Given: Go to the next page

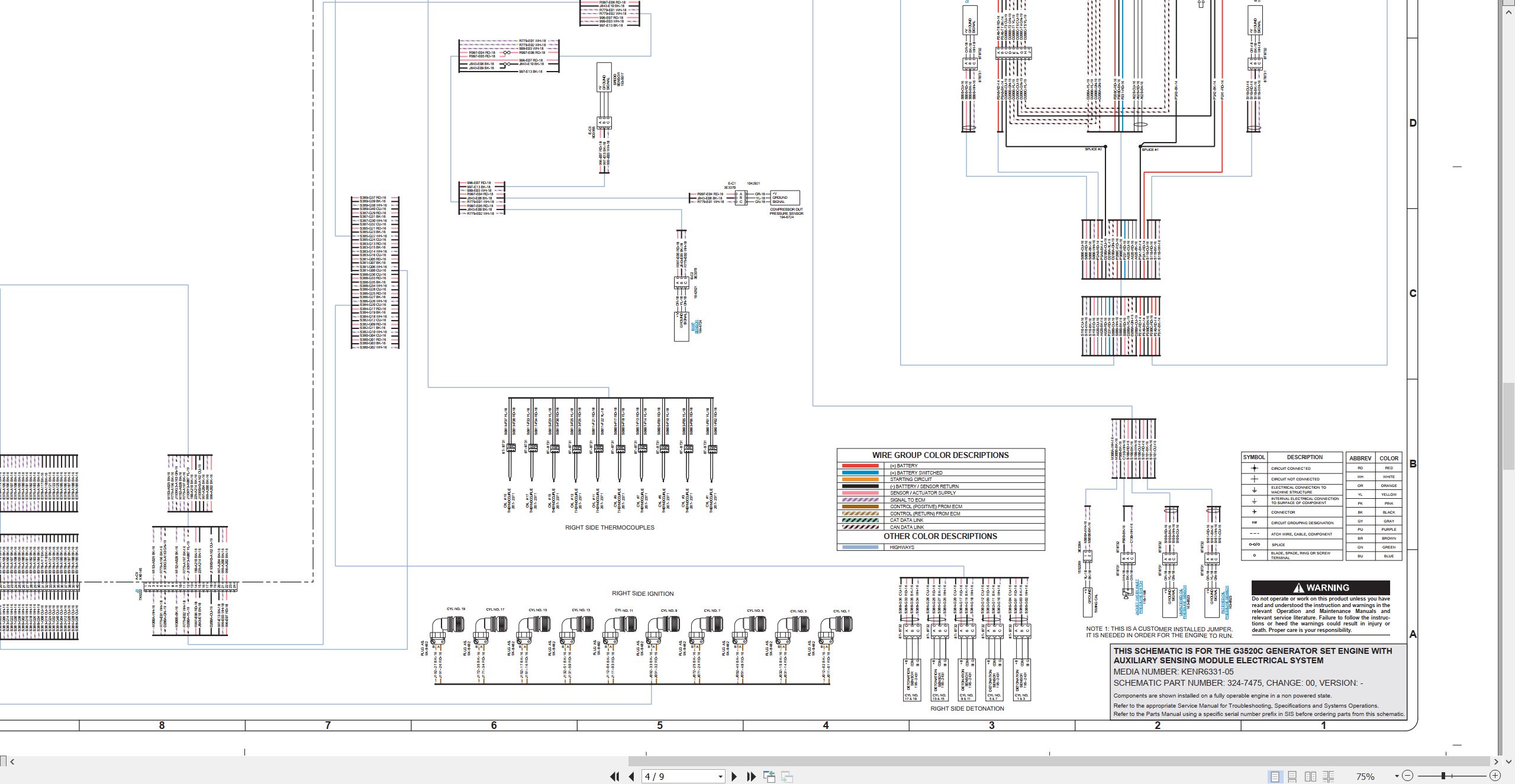Looking at the screenshot, I should point(734,776).
